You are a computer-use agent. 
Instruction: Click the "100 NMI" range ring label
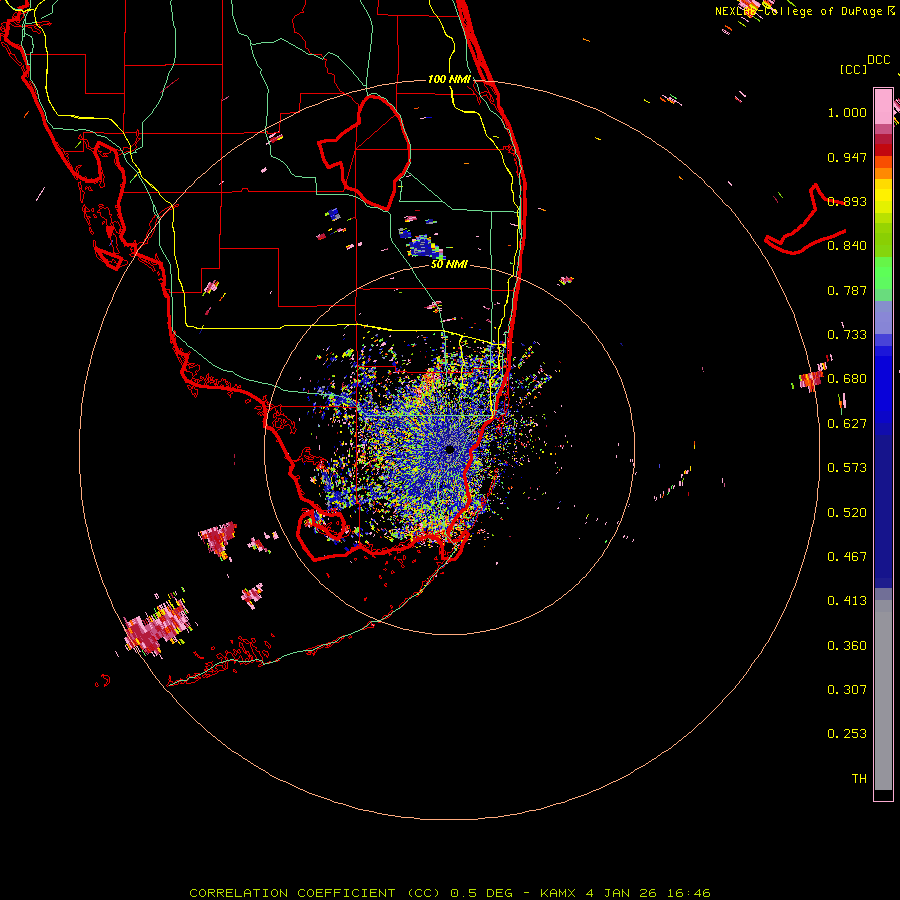[x=449, y=79]
